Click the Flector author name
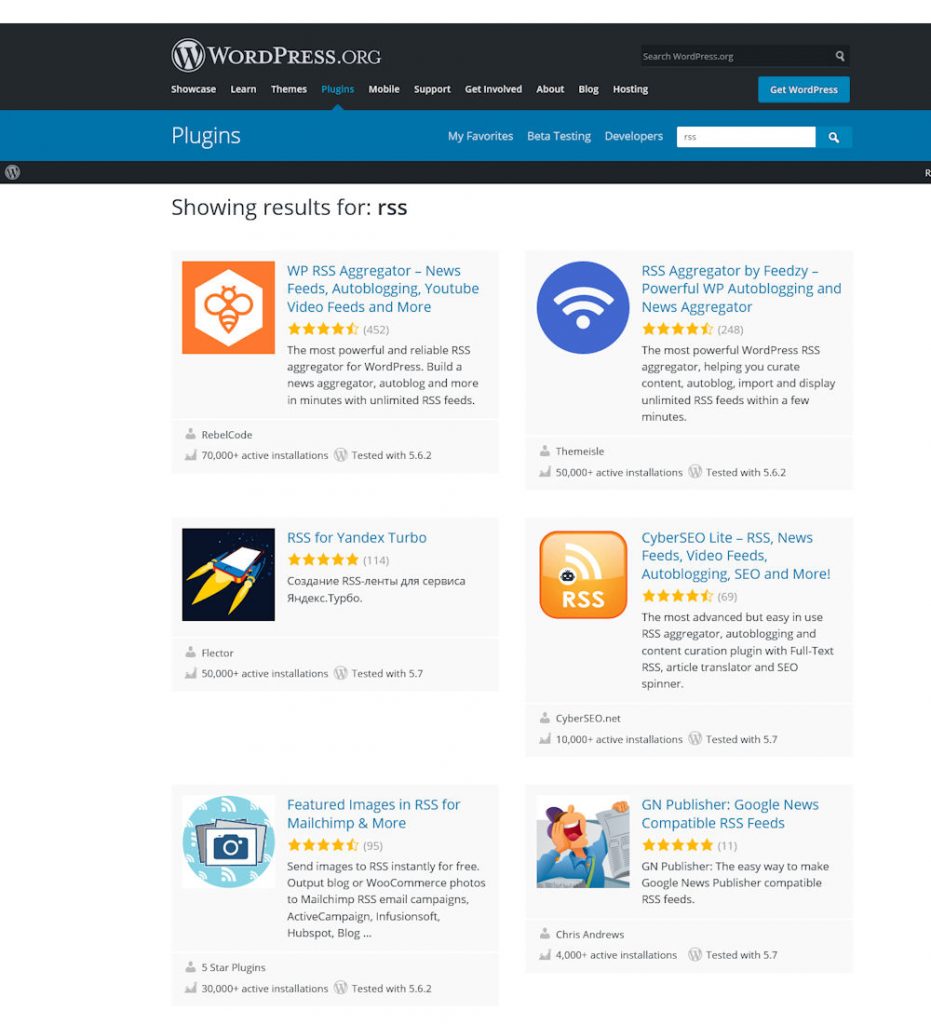 [217, 652]
